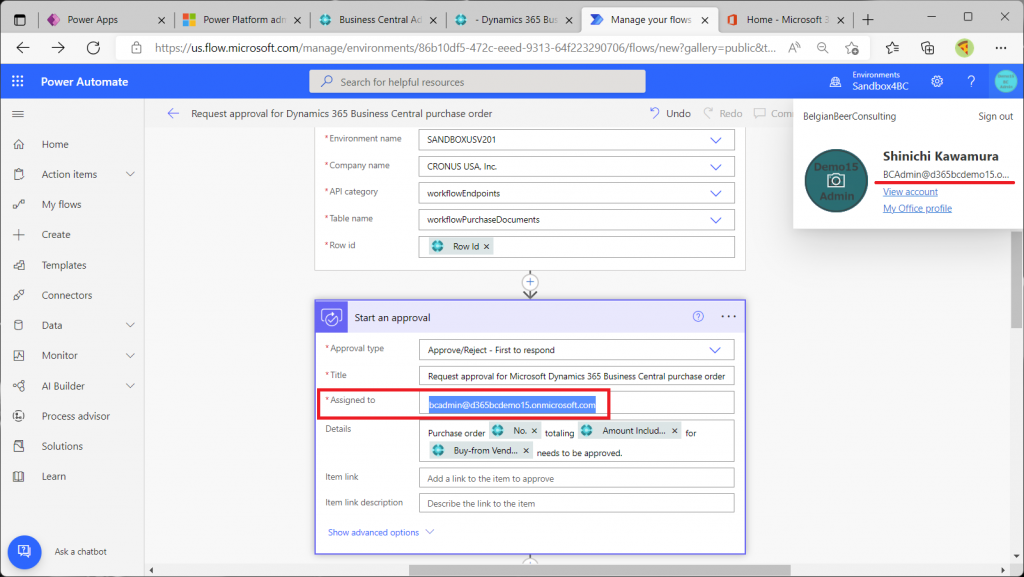Open the help question mark in the header
Viewport: 1024px width, 577px height.
click(x=971, y=82)
